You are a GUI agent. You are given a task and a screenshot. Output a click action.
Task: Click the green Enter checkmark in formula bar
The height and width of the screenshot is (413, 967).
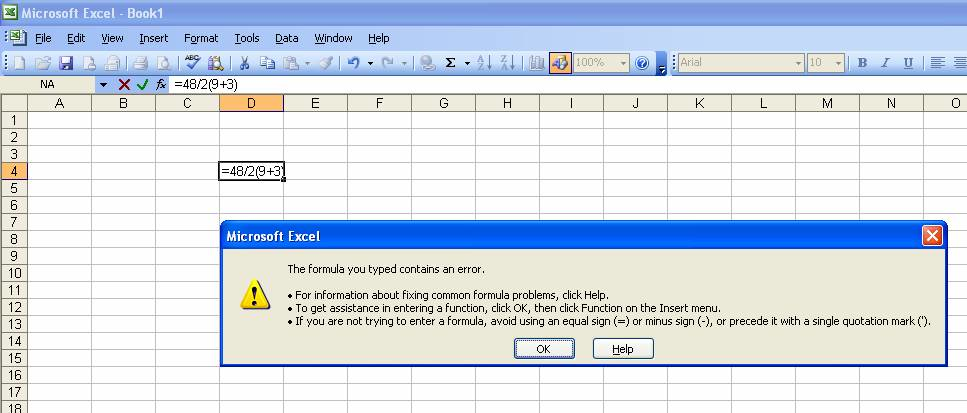[x=142, y=84]
